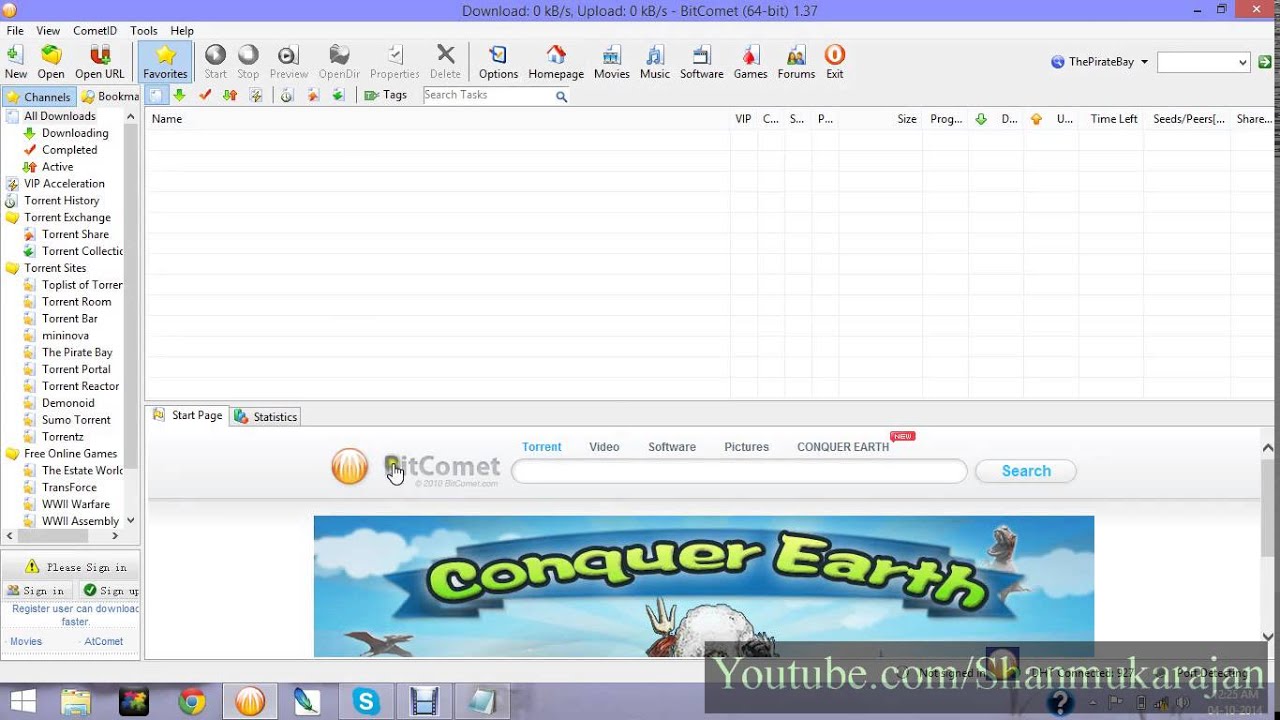Click the Tags filter button

[385, 95]
